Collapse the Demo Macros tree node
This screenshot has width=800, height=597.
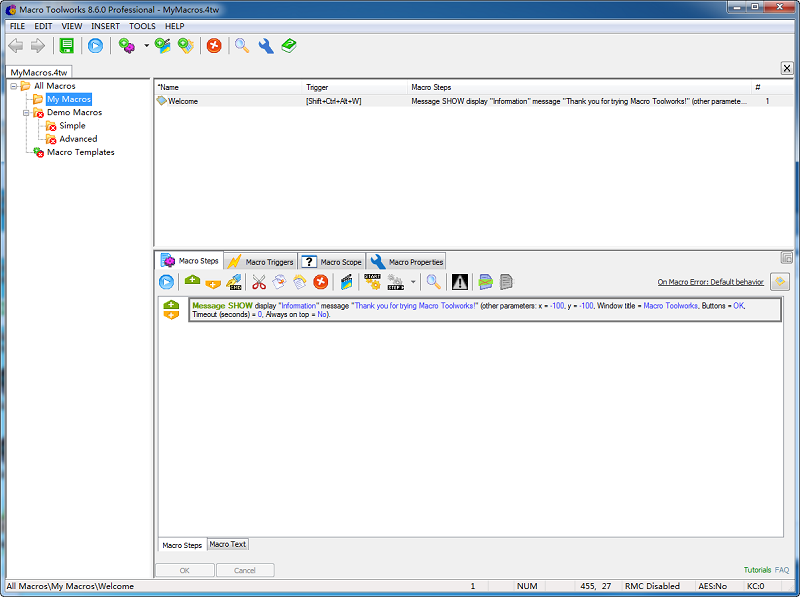(26, 113)
